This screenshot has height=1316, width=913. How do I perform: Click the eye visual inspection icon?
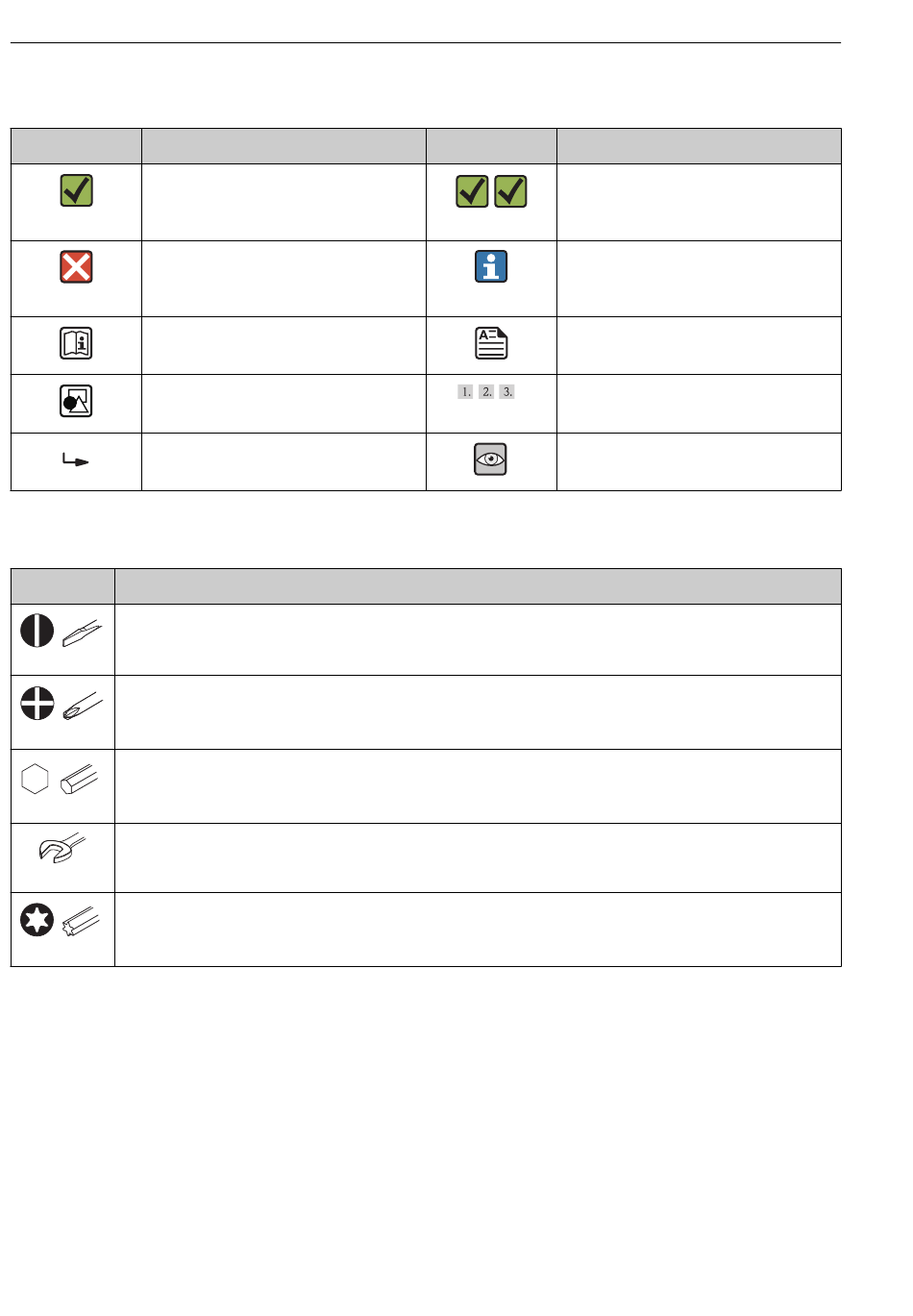pyautogui.click(x=491, y=459)
